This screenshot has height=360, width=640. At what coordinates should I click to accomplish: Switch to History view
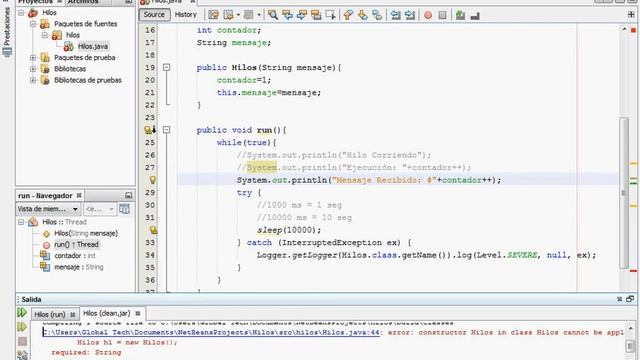(x=186, y=15)
